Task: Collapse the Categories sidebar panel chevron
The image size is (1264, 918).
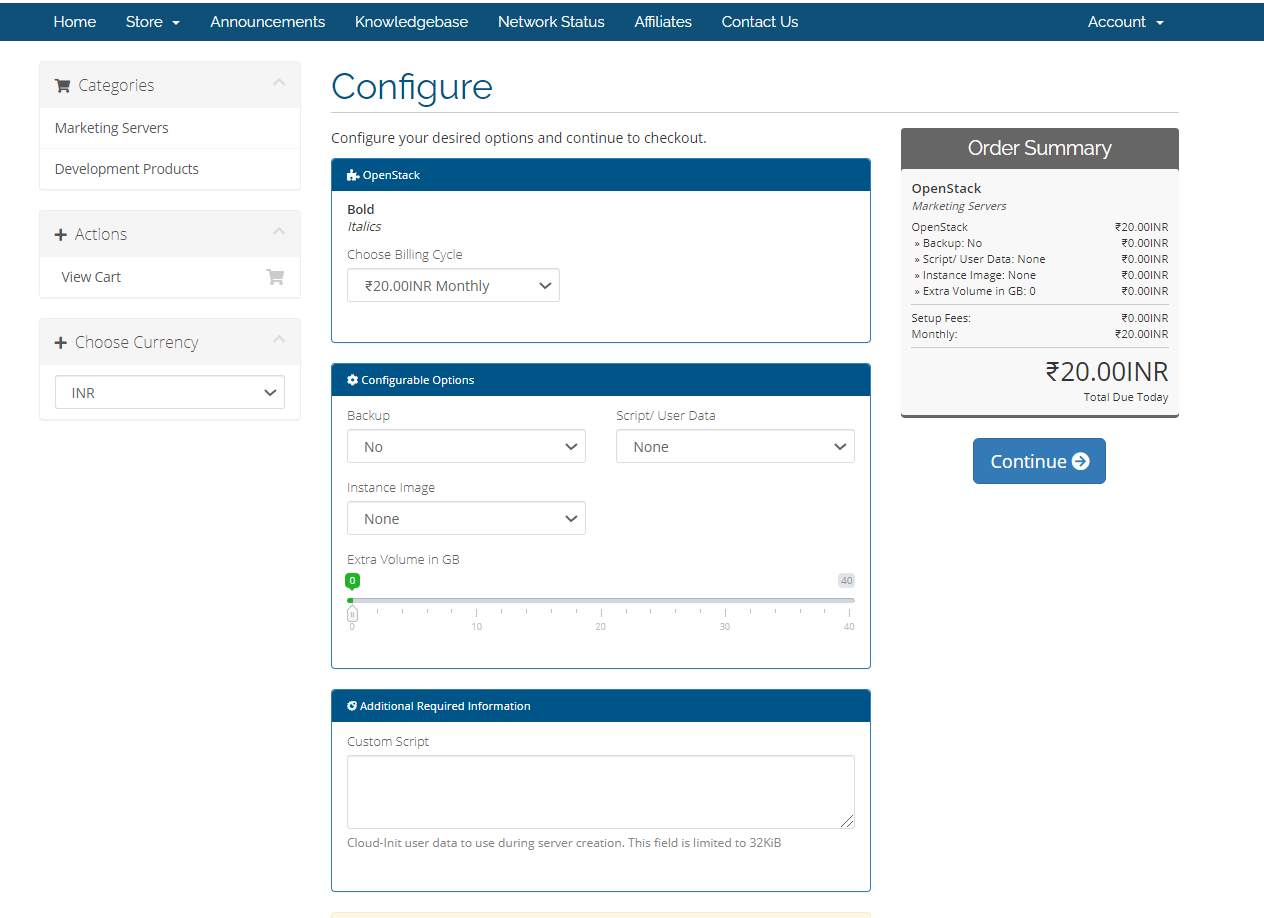Action: coord(279,83)
